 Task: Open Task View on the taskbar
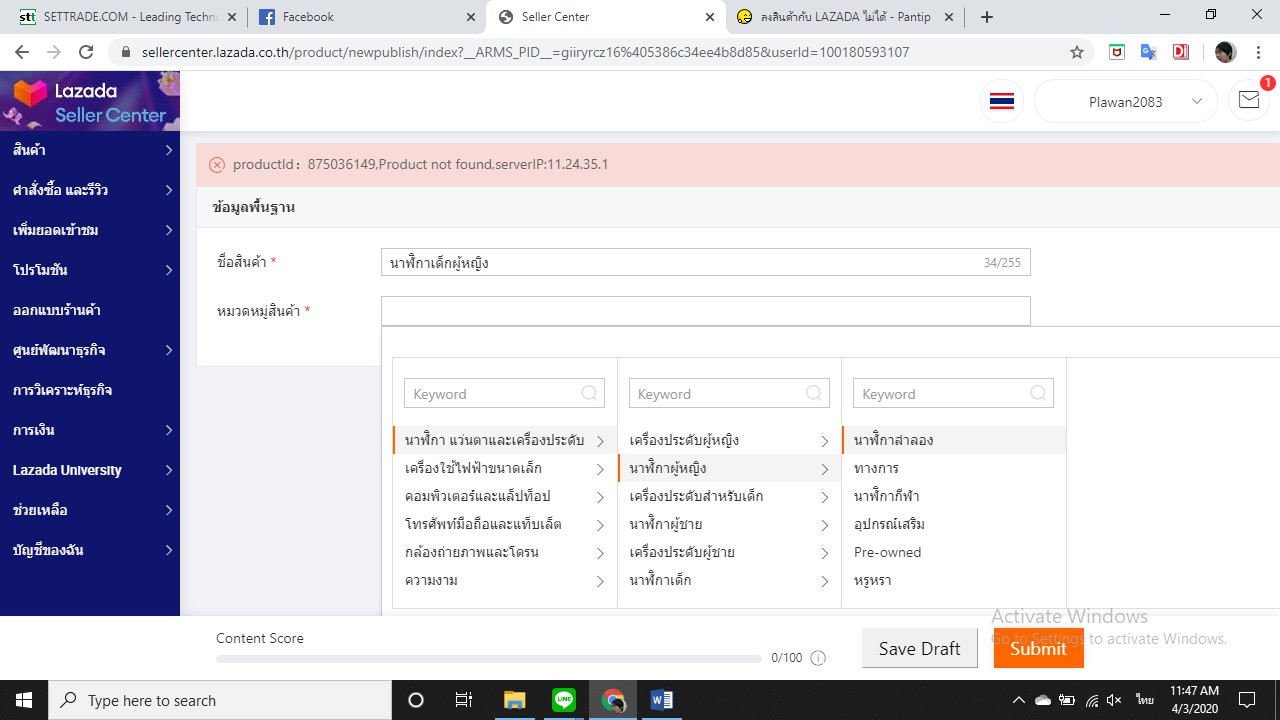(x=464, y=700)
